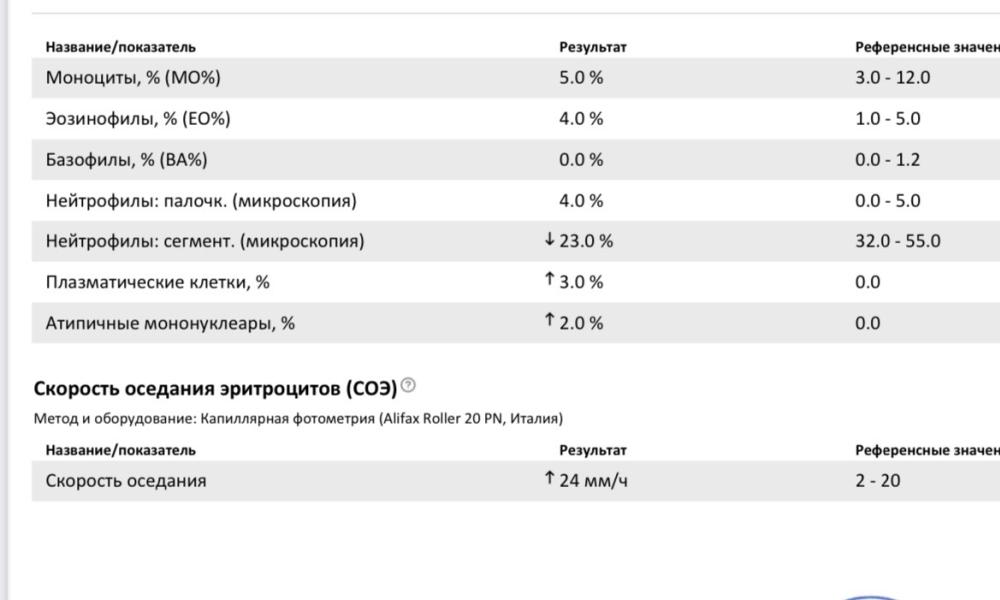Click Результат header in the СОЭ table
The height and width of the screenshot is (600, 1000).
click(592, 450)
